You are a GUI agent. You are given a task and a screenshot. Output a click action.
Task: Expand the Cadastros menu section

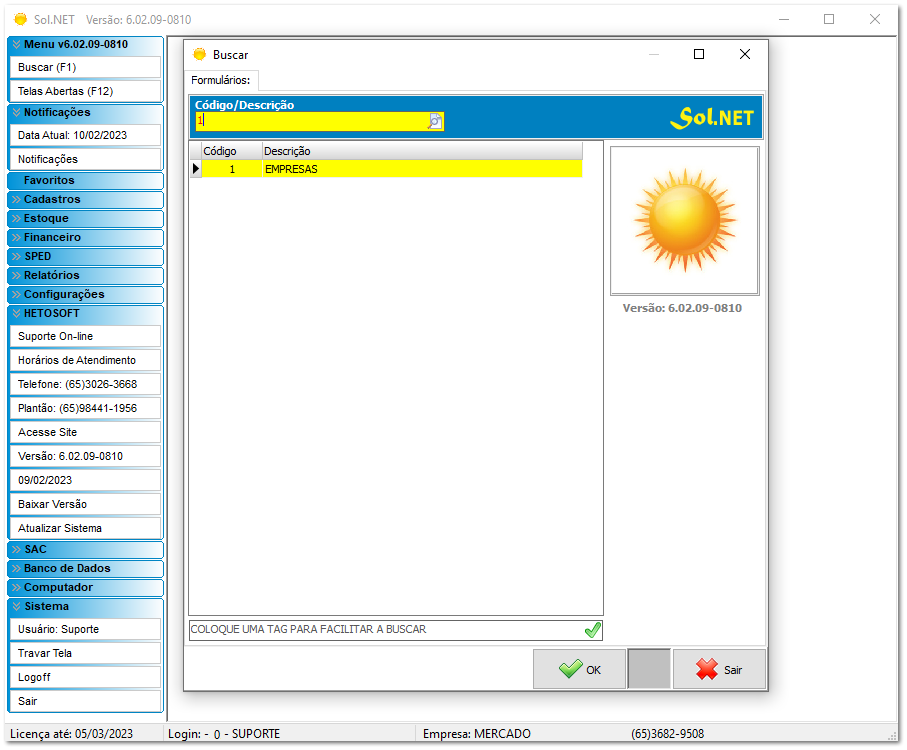click(x=85, y=200)
